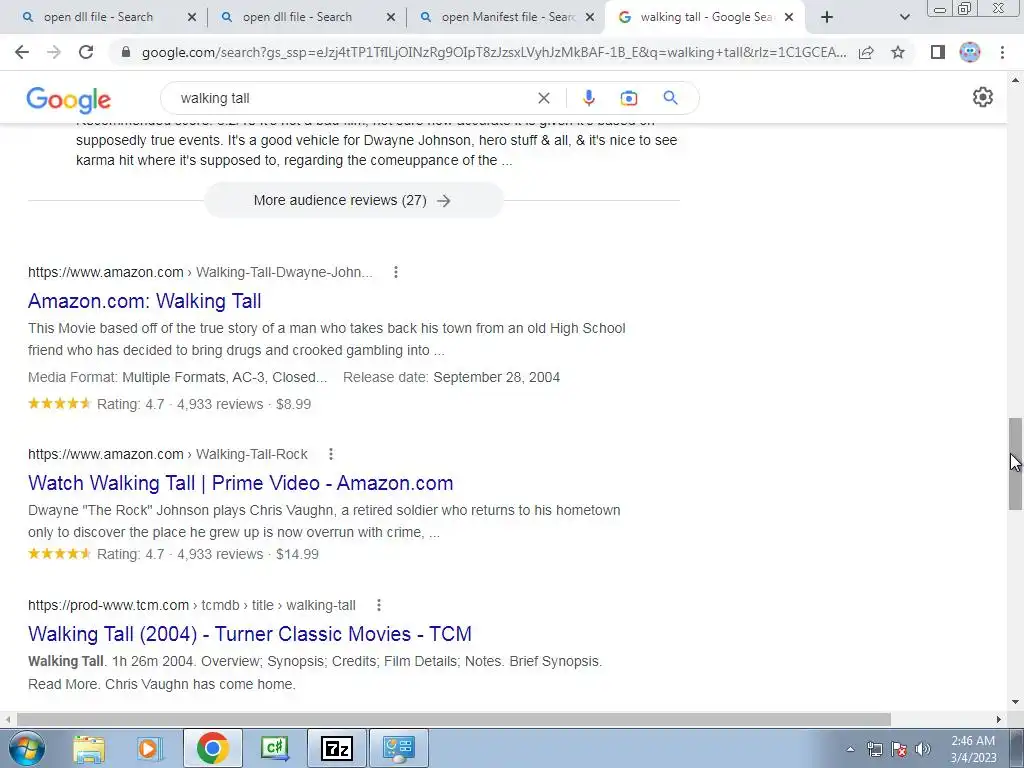Click the $8.99 price text
Screen dimensions: 1024x768
pos(293,404)
